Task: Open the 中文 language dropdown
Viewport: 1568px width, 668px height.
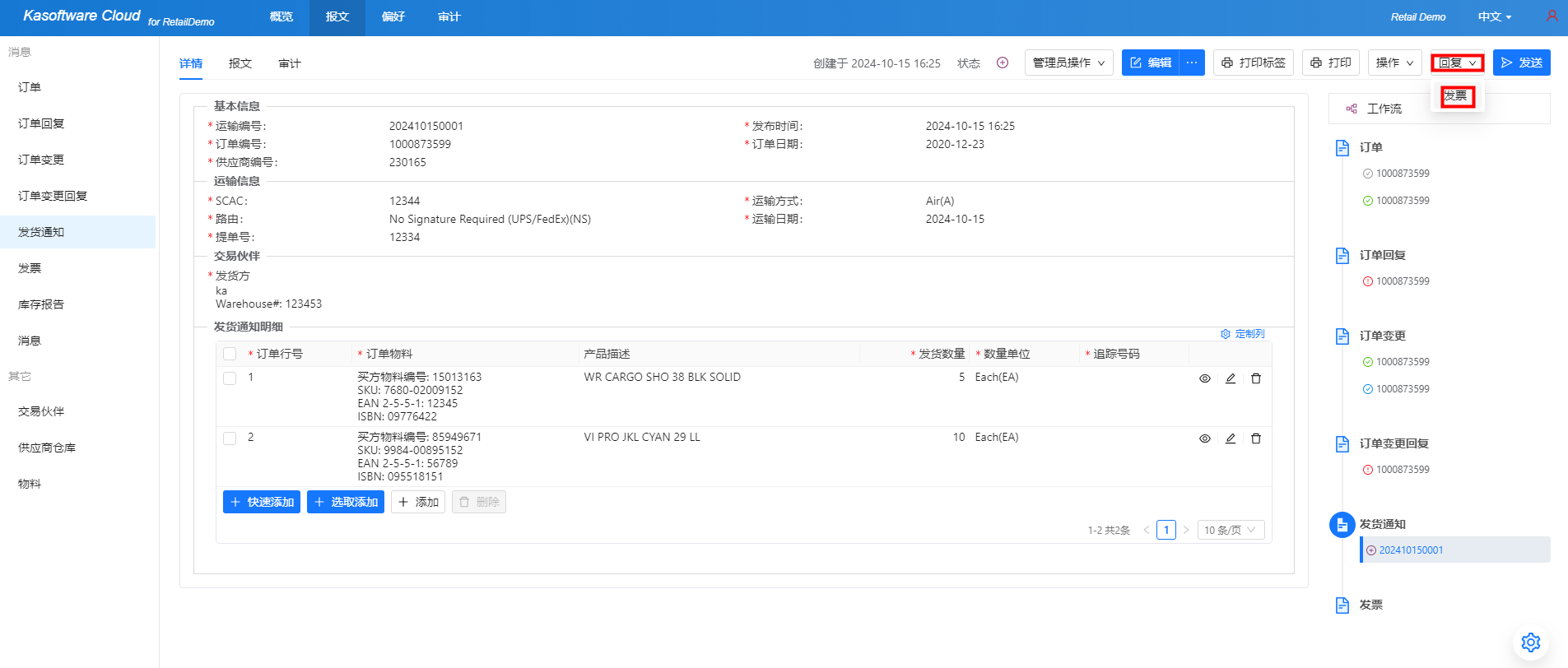Action: (x=1494, y=16)
